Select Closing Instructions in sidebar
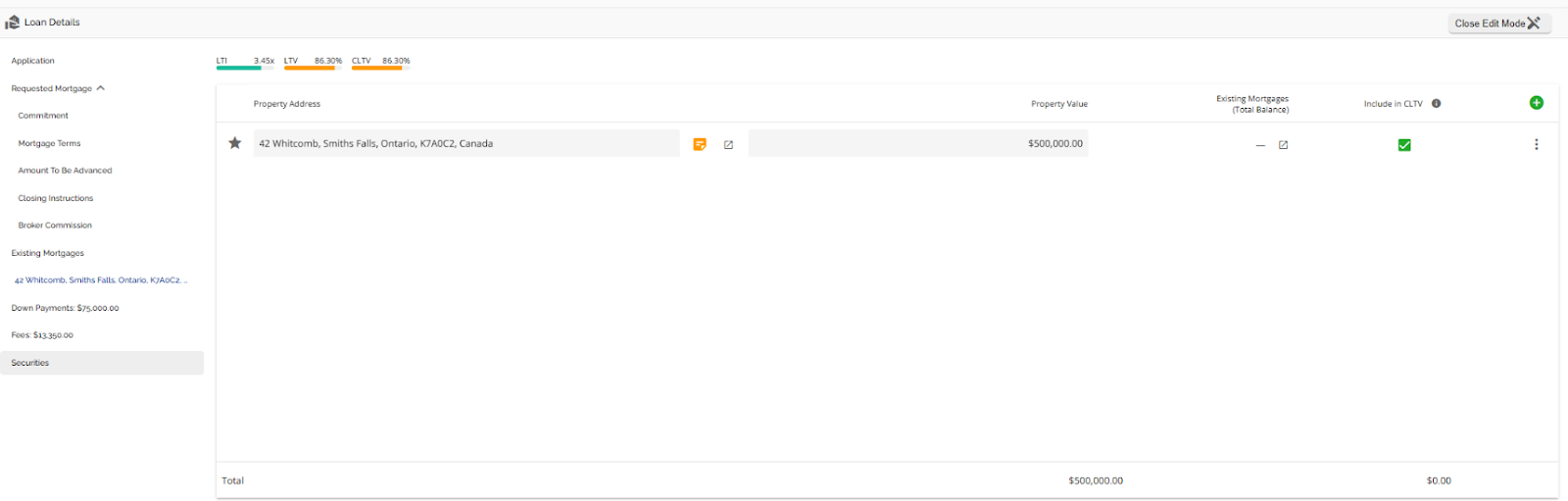Viewport: 1568px width, 501px height. (56, 198)
